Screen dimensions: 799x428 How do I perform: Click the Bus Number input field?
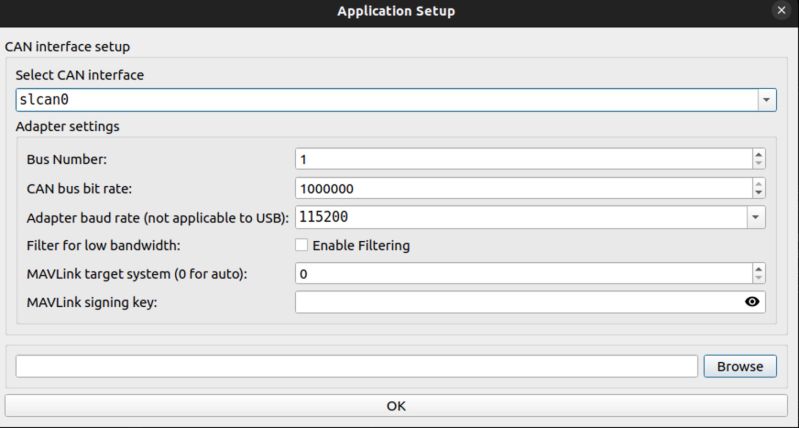tap(523, 159)
